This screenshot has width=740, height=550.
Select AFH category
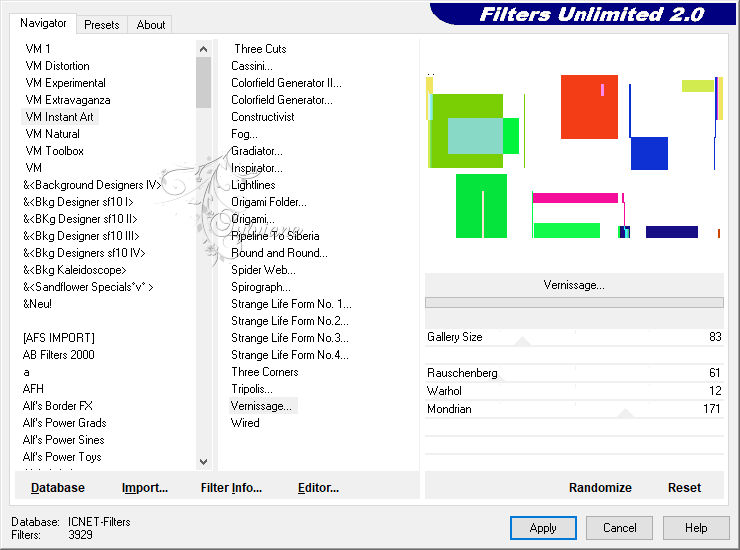click(x=33, y=389)
